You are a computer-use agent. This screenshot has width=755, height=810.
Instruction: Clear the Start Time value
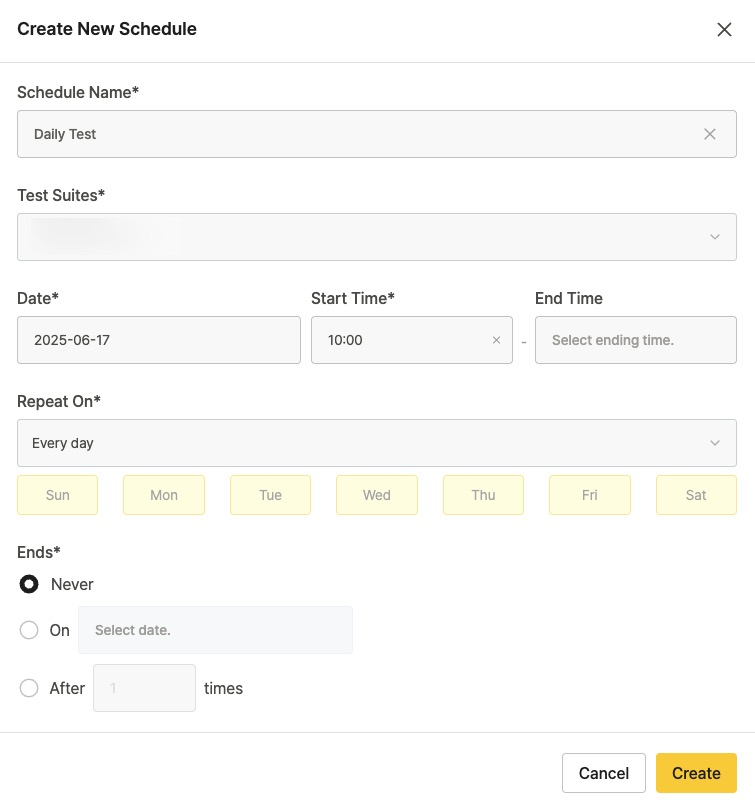click(x=496, y=340)
